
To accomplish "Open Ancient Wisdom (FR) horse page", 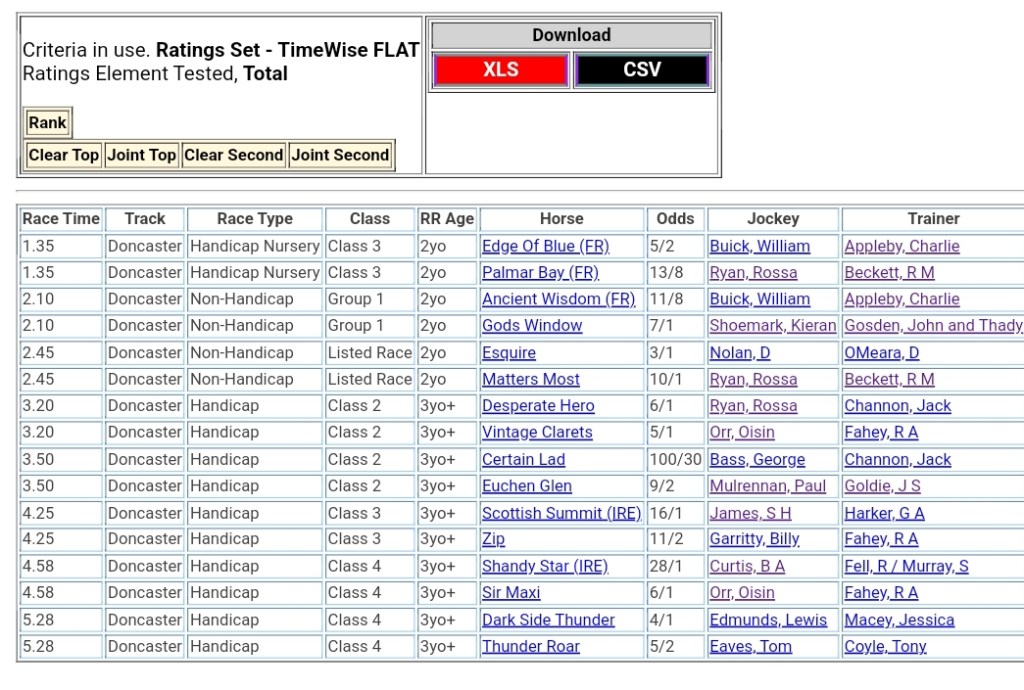I will pos(558,299).
